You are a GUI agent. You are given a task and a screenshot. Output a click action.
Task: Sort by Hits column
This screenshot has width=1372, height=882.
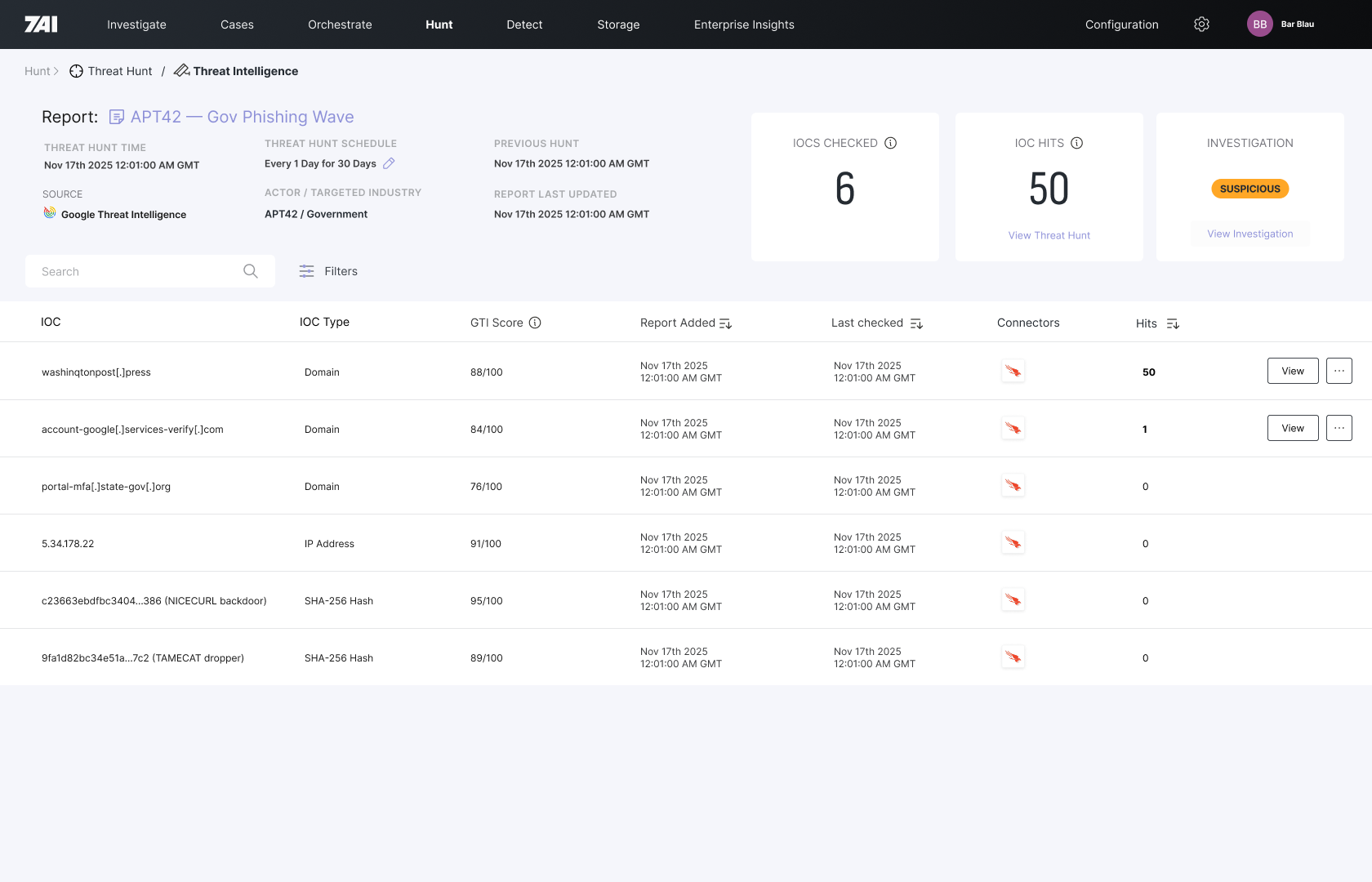(1173, 323)
